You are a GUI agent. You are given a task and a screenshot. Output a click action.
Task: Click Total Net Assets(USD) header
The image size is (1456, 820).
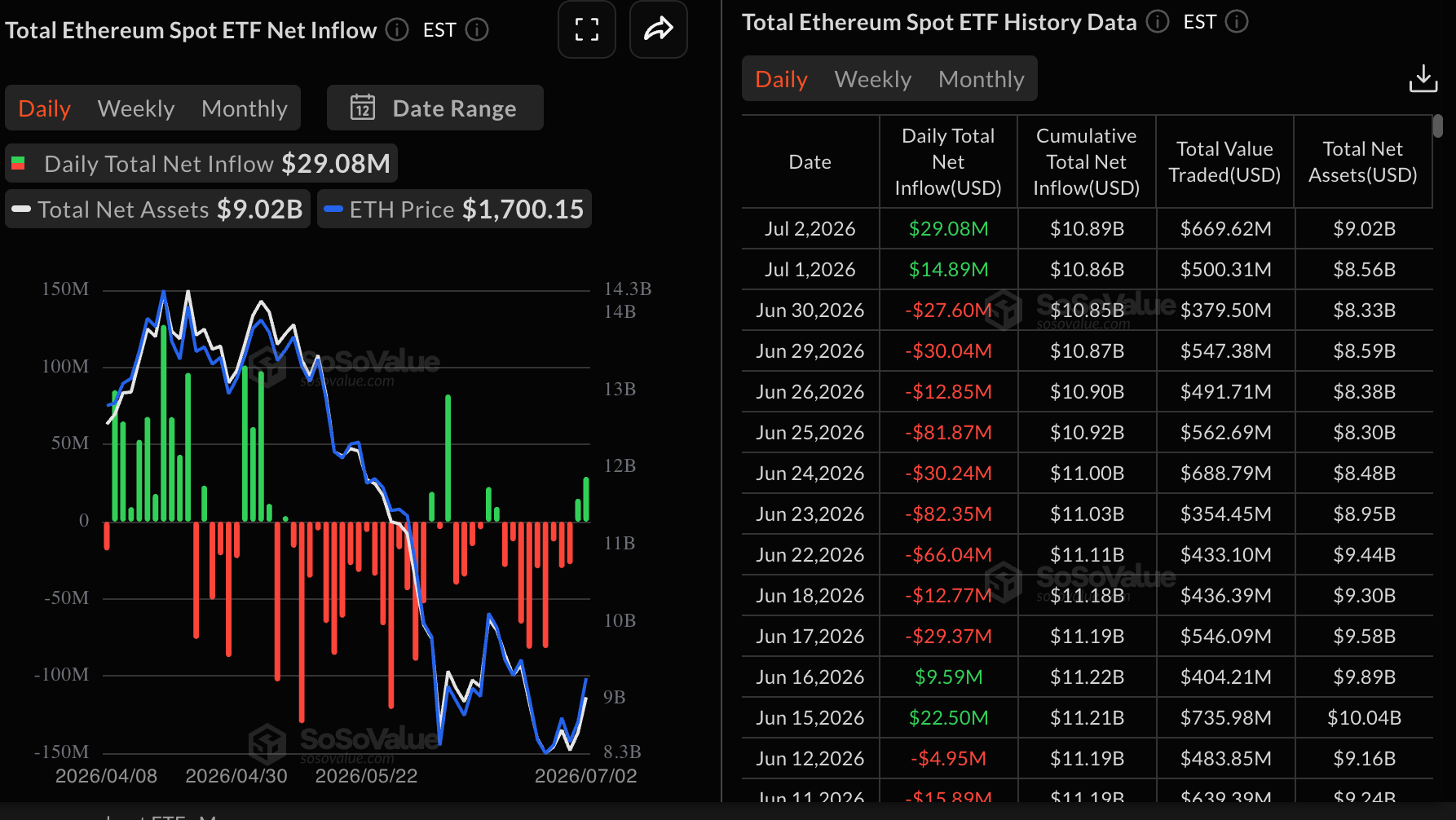pos(1363,162)
